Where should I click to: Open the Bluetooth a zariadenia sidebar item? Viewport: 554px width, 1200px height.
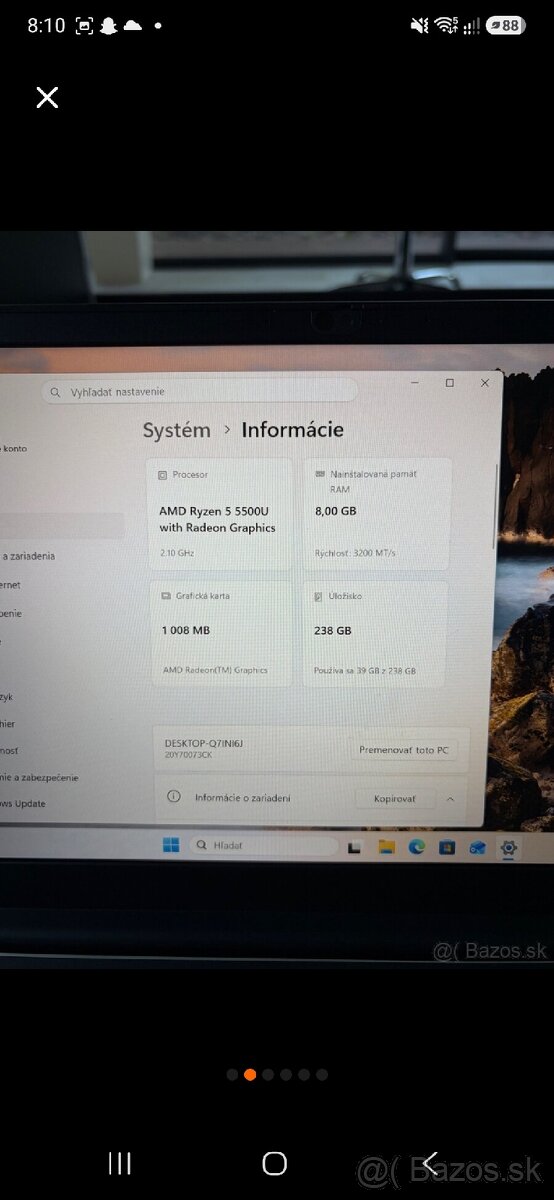tap(28, 556)
